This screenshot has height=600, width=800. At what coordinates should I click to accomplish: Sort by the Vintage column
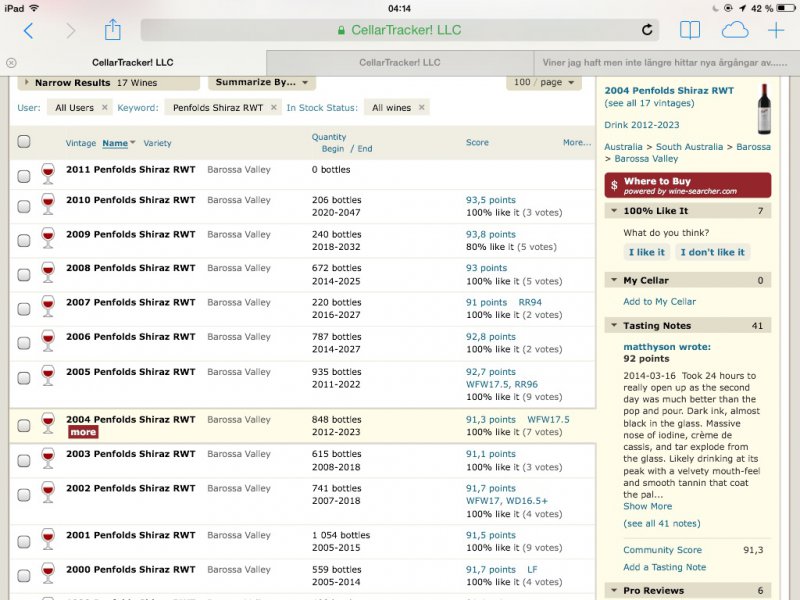[x=81, y=143]
